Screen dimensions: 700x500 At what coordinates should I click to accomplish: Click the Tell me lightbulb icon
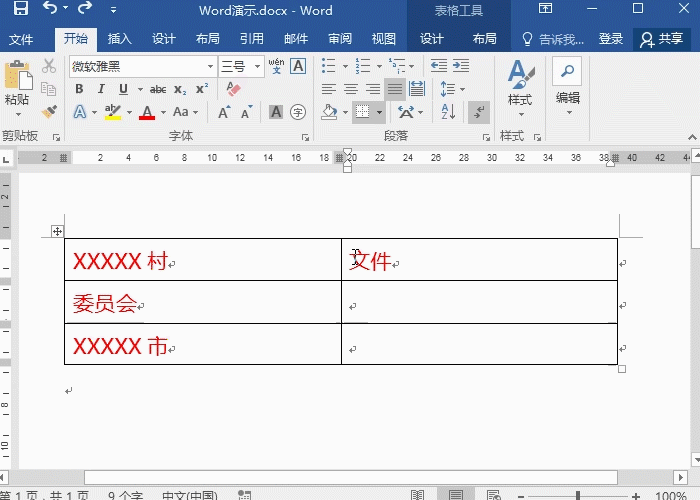pyautogui.click(x=527, y=39)
